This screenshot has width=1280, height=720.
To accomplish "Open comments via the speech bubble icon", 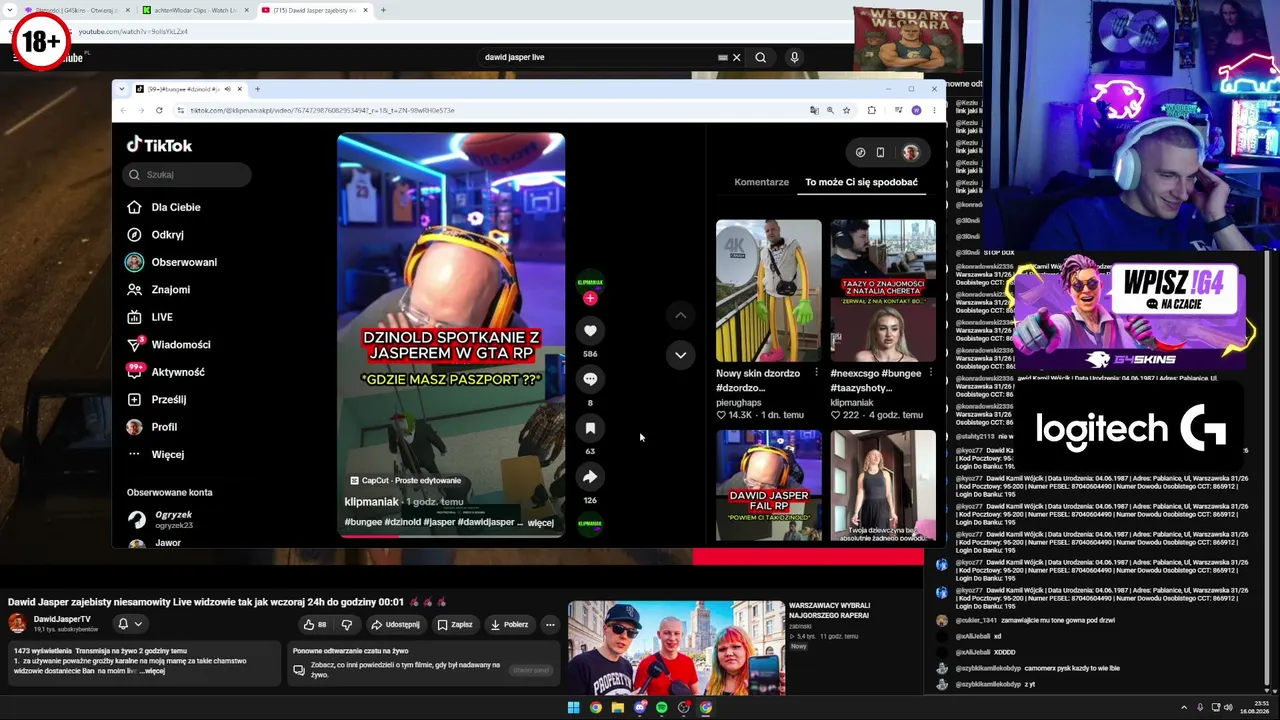I will (x=590, y=379).
